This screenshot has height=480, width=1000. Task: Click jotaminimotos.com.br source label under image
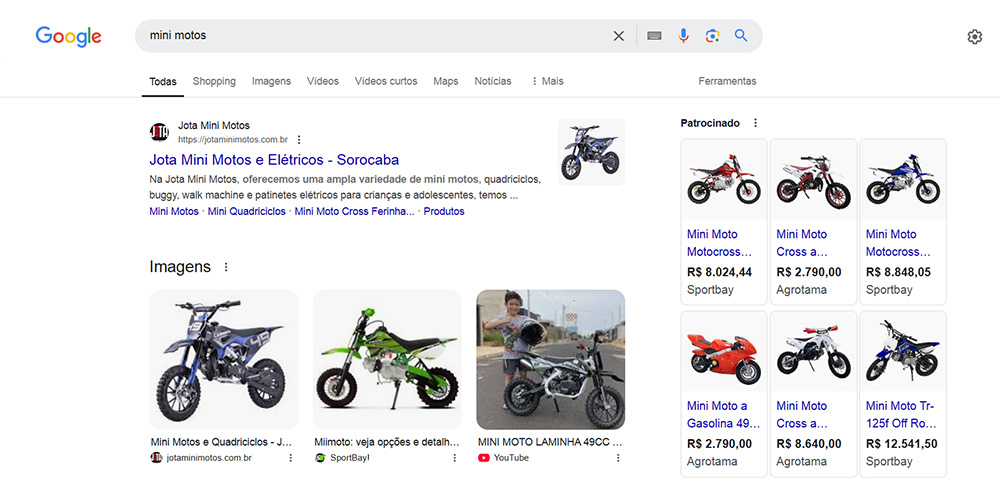209,458
